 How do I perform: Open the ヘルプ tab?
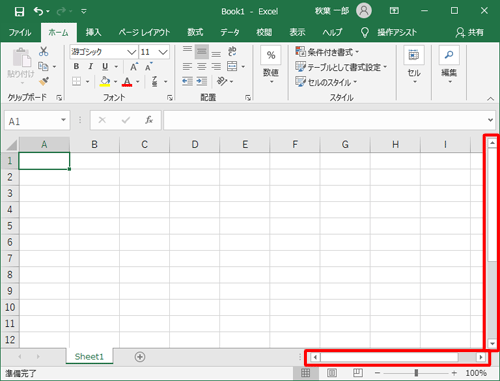tap(332, 32)
